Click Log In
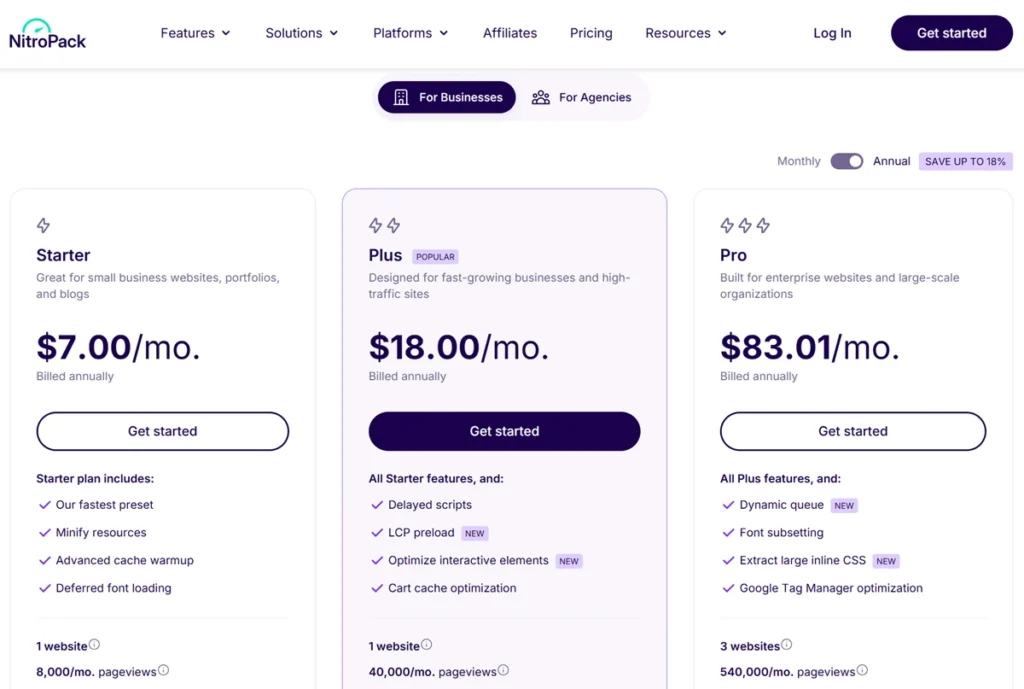1024x689 pixels. click(x=832, y=33)
